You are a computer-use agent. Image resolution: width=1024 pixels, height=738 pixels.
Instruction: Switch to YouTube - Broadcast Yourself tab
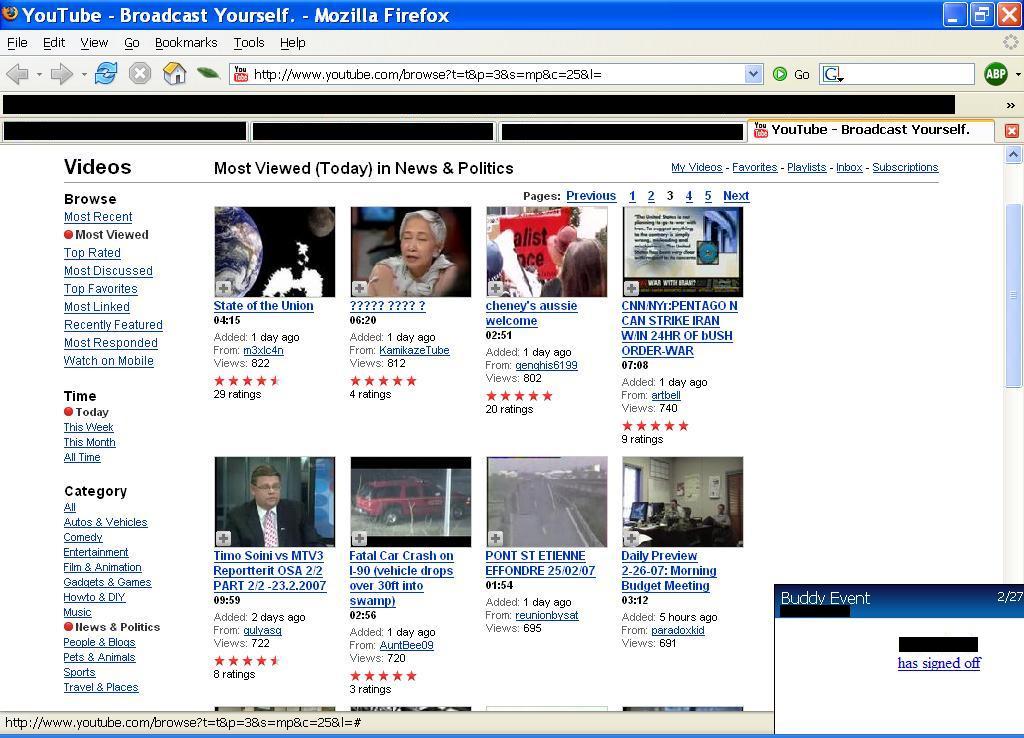click(x=871, y=130)
